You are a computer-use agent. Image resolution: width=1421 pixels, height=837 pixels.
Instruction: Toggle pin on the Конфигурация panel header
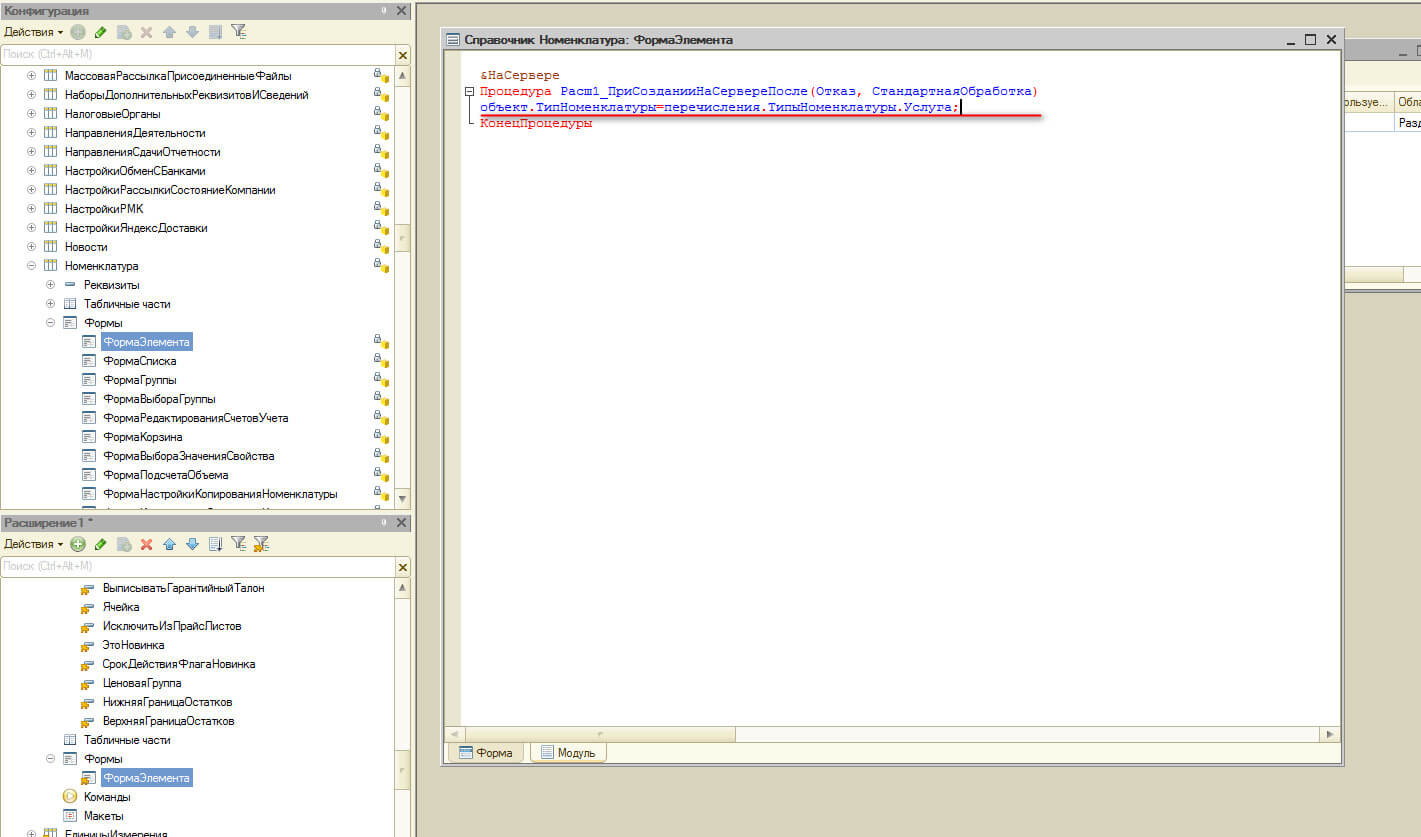click(385, 10)
